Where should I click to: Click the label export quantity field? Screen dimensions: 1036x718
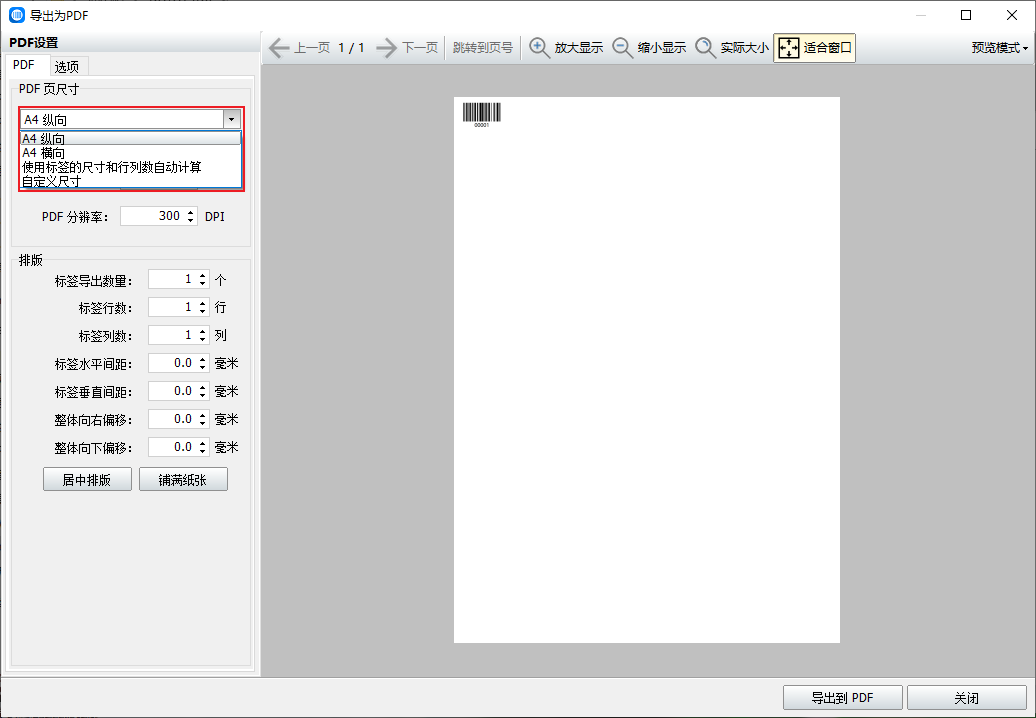click(171, 280)
